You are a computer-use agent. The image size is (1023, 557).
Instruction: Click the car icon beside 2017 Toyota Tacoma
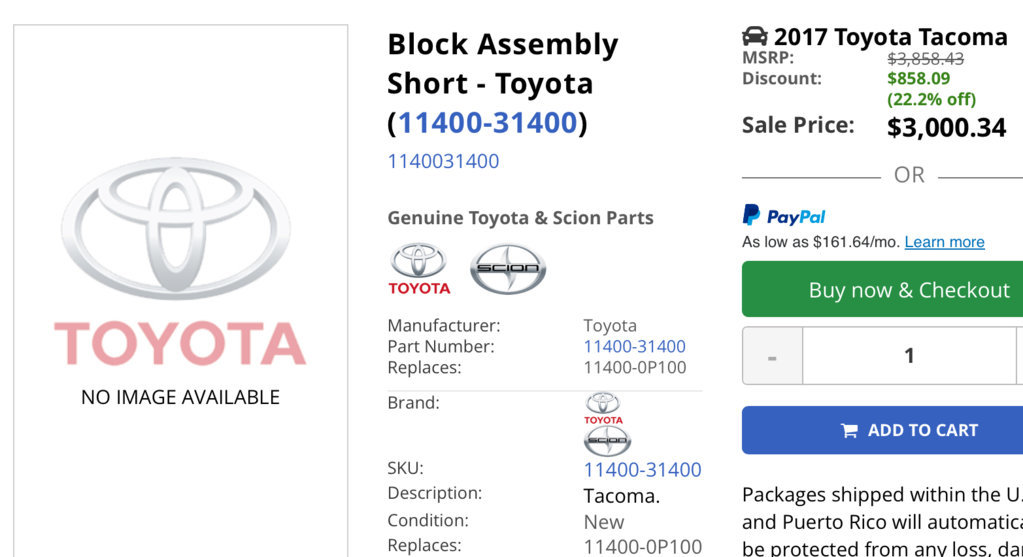pyautogui.click(x=754, y=37)
